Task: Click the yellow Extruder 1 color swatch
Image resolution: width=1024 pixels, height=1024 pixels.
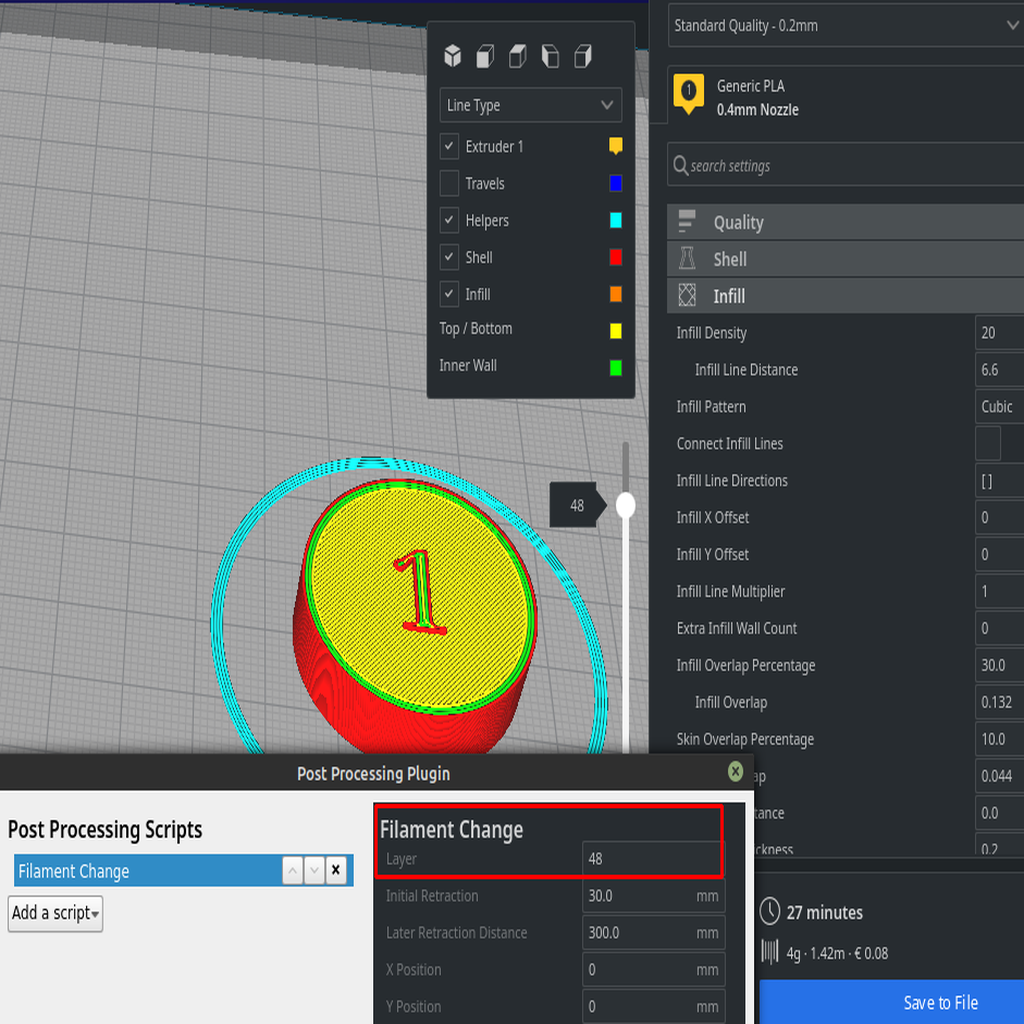Action: [x=615, y=146]
